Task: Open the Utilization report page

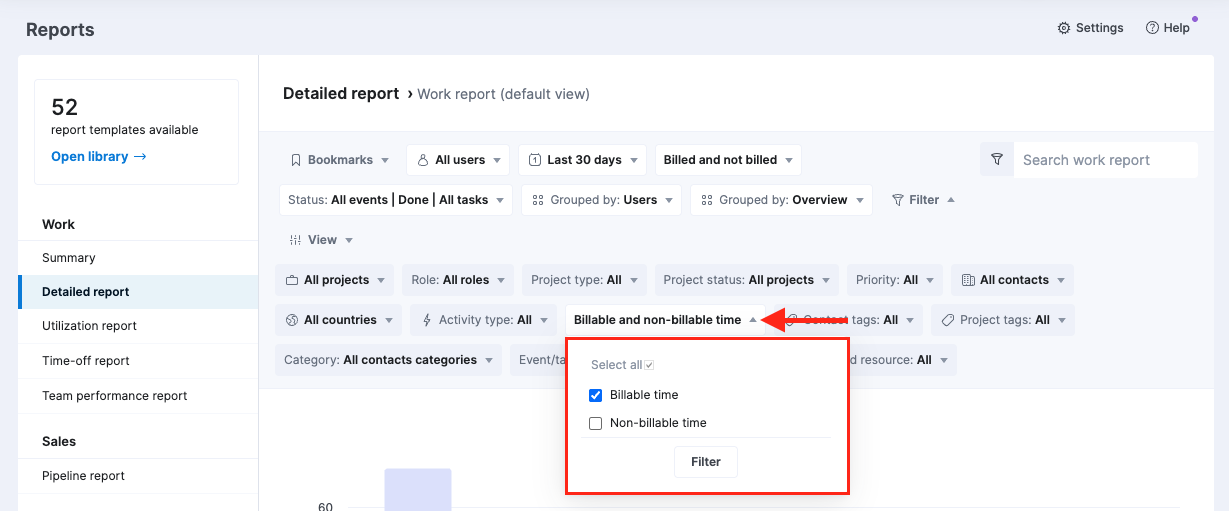Action: pyautogui.click(x=89, y=326)
